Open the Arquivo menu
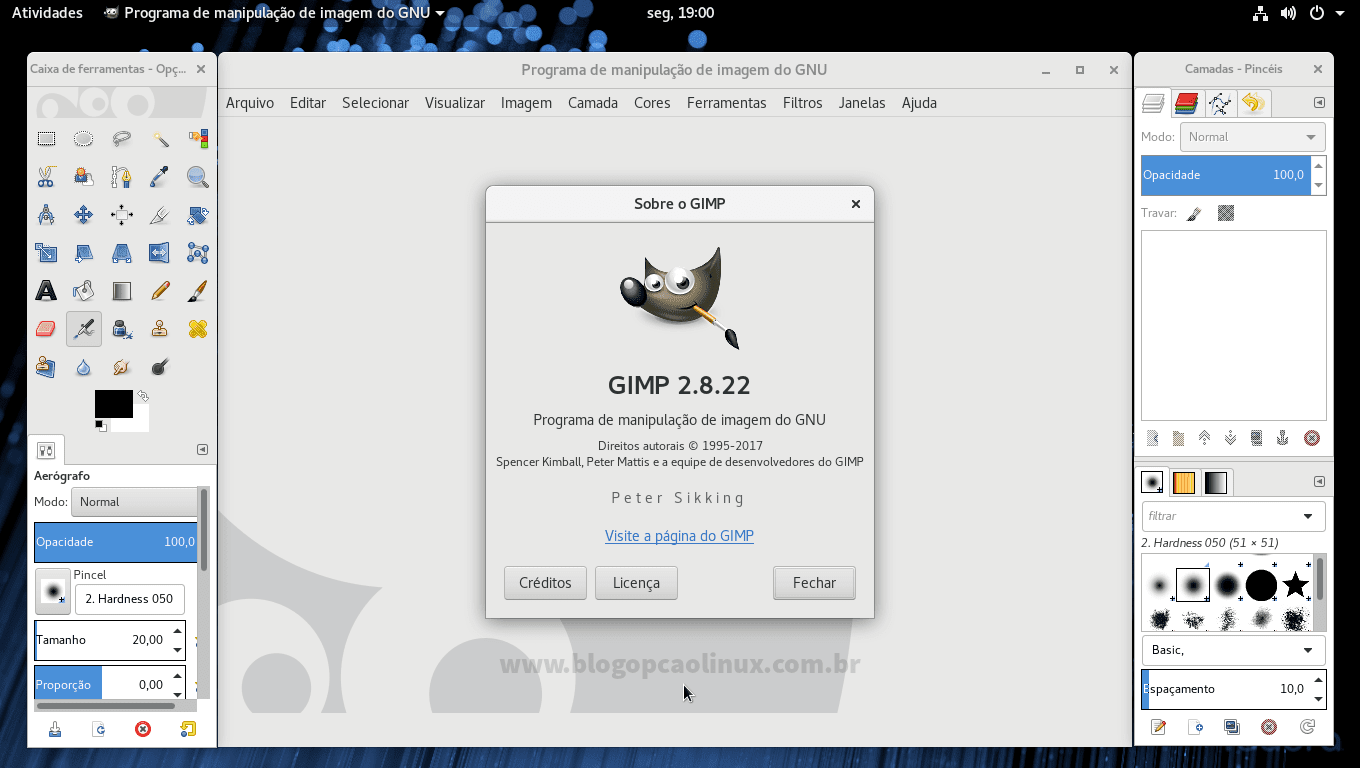This screenshot has width=1360, height=768. coord(250,103)
